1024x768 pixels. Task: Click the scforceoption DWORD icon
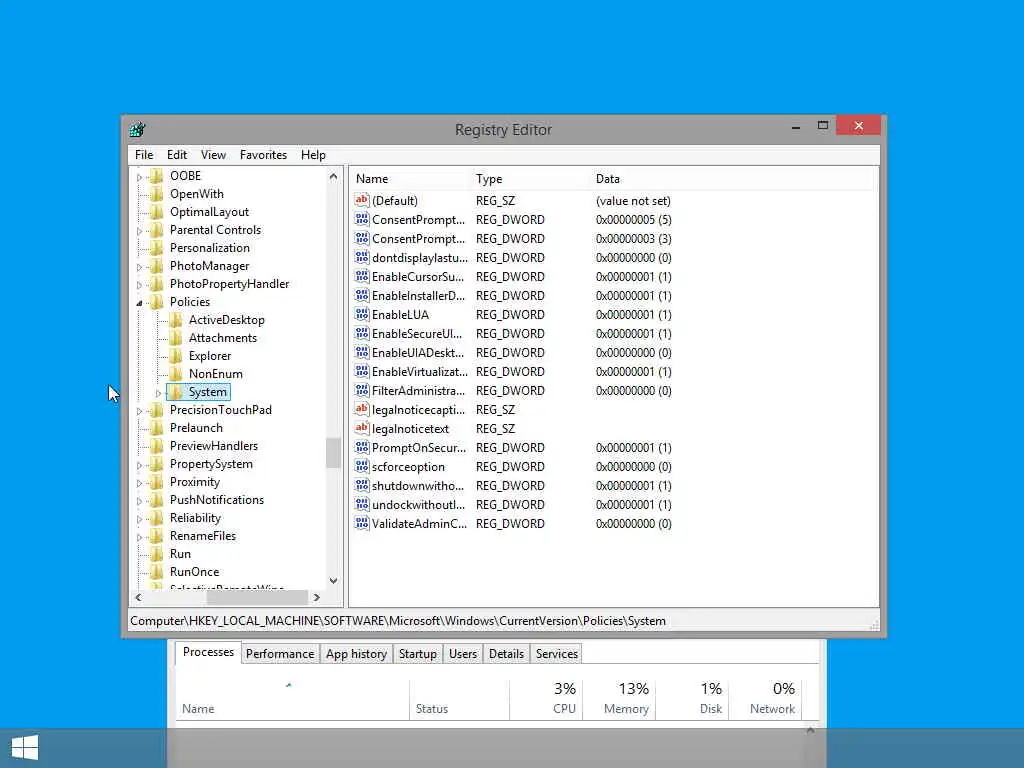(362, 466)
